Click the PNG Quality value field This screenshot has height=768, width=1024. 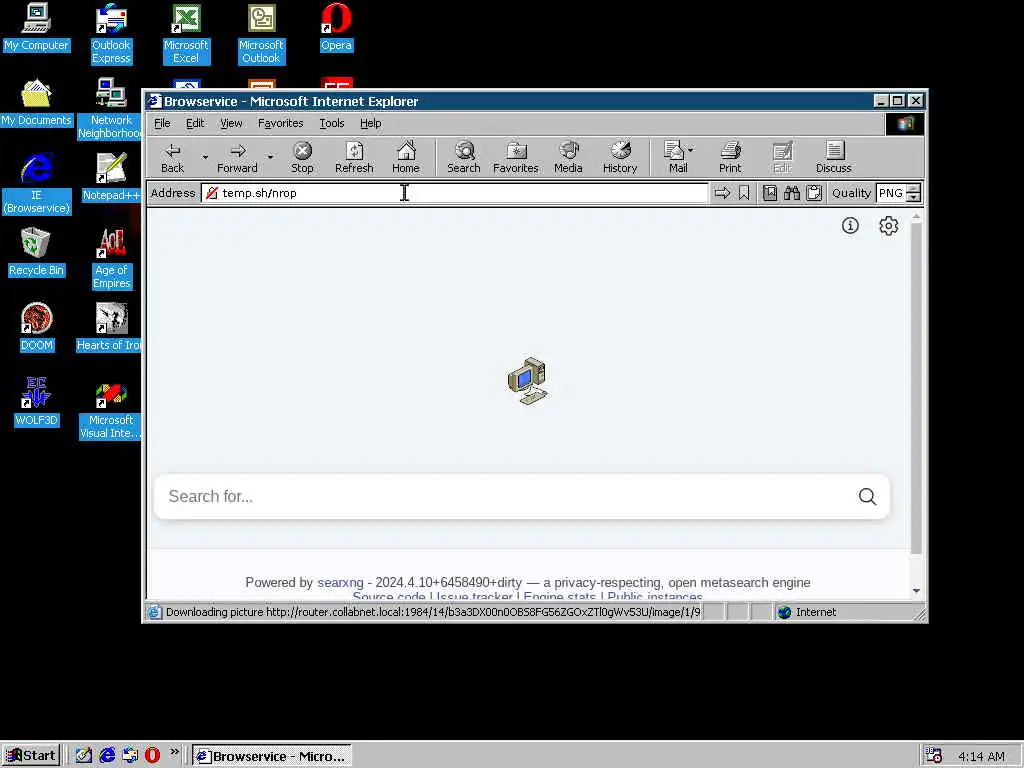click(891, 193)
